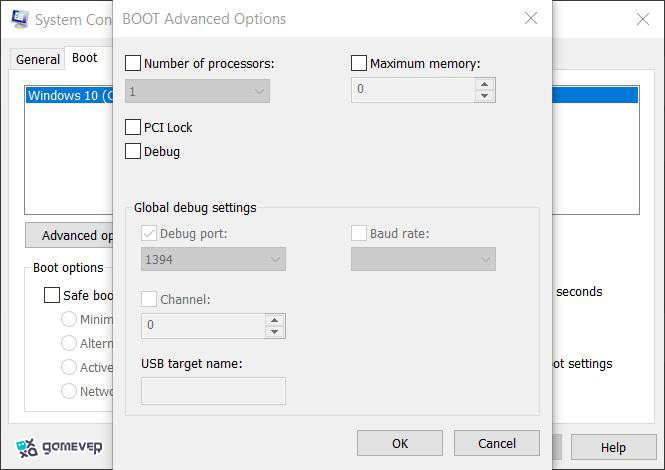The image size is (665, 470).
Task: Increase Channel value with up arrow
Action: tap(275, 320)
